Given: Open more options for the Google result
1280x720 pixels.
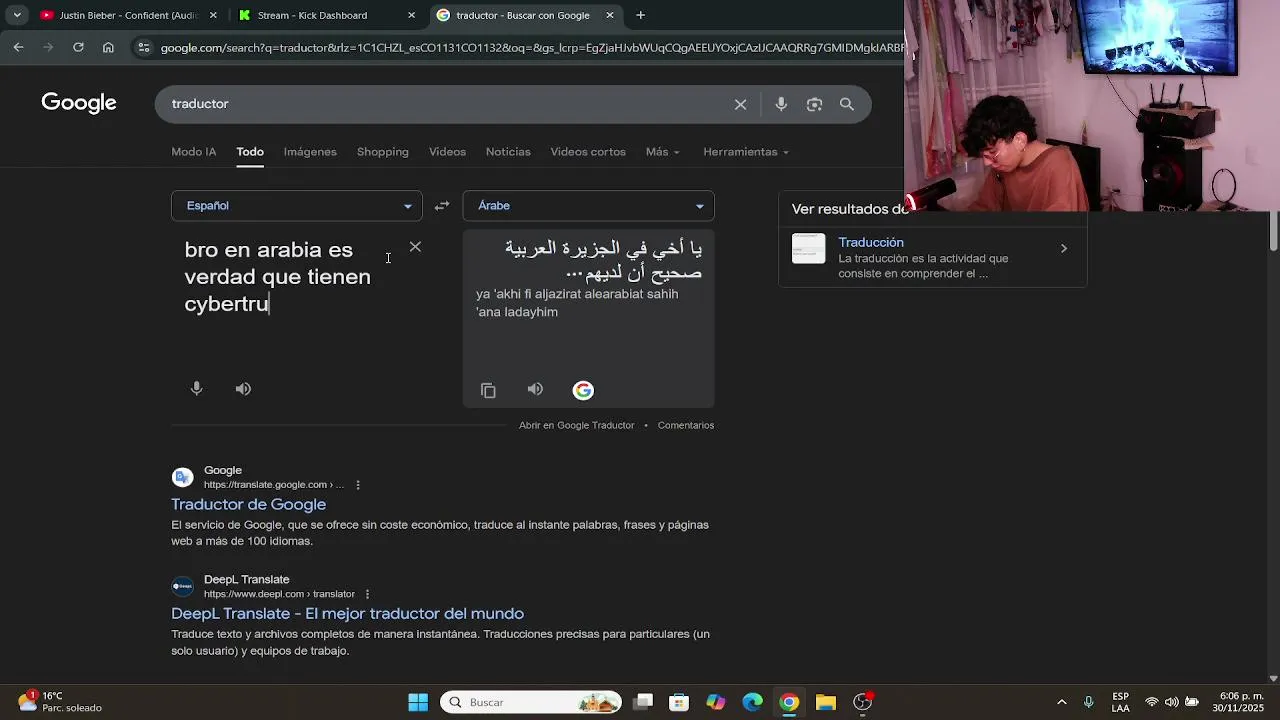Looking at the screenshot, I should coord(358,485).
